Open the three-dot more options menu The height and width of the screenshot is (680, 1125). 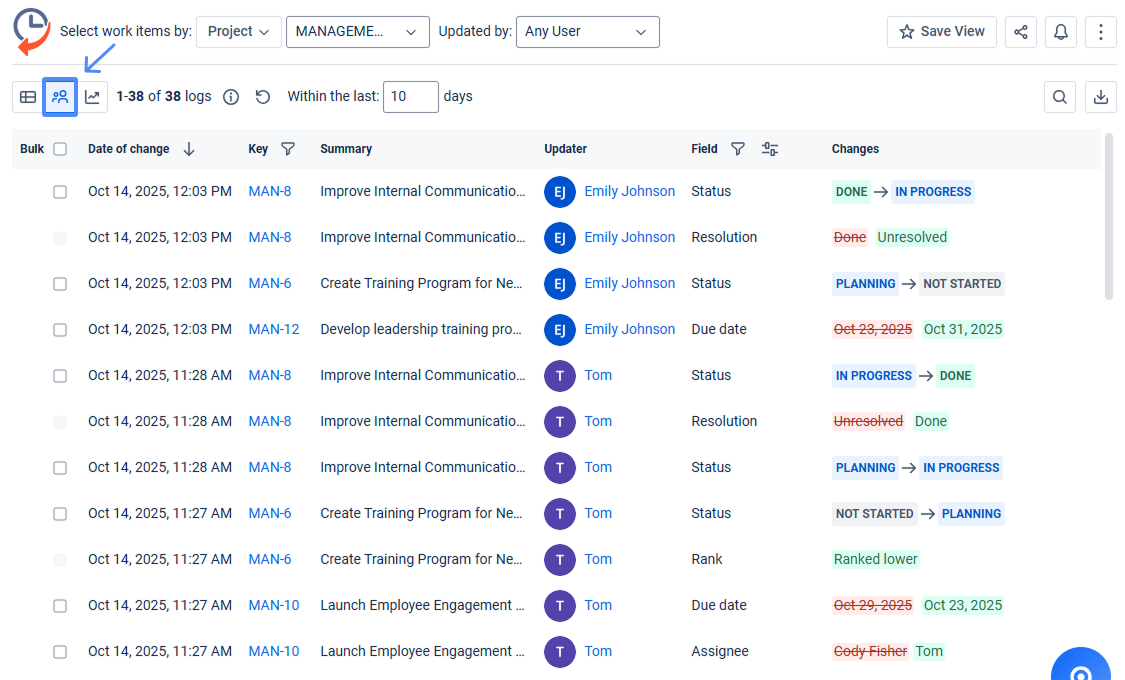[1101, 32]
